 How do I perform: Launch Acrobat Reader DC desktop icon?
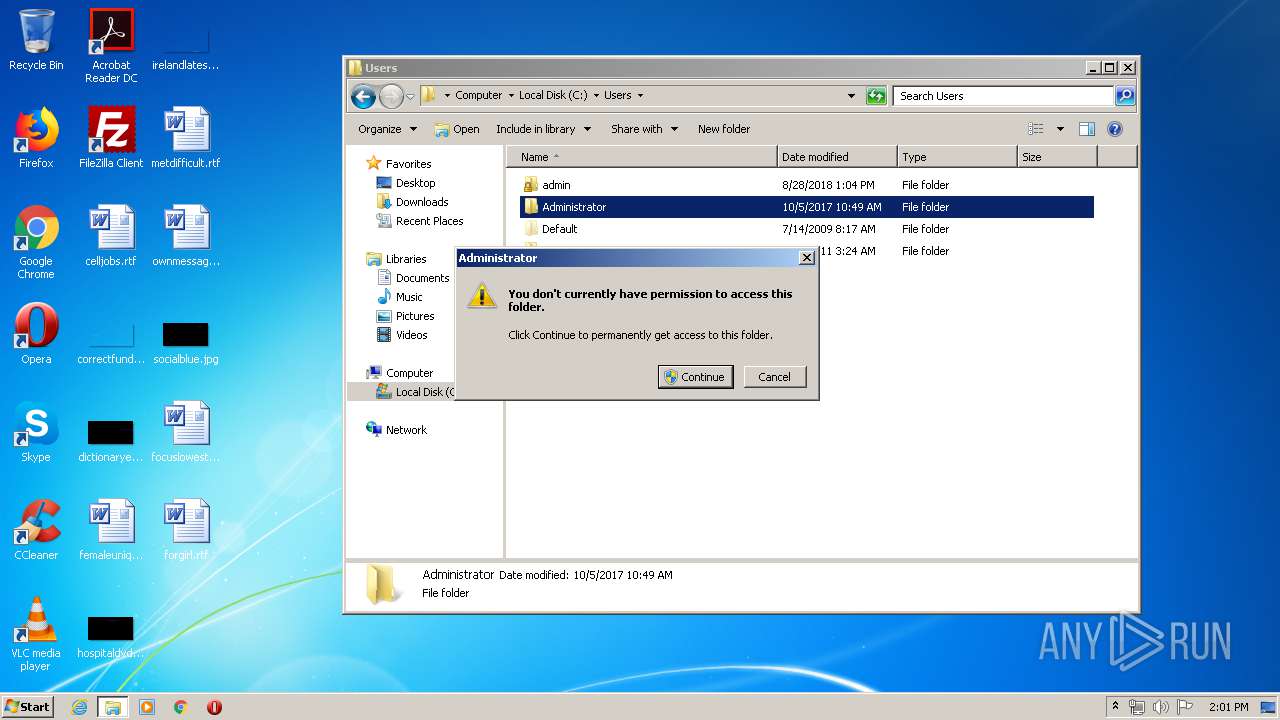[x=111, y=46]
